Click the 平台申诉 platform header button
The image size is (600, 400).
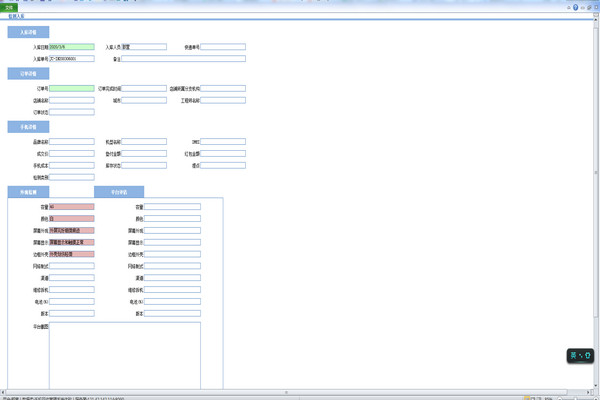coord(119,192)
